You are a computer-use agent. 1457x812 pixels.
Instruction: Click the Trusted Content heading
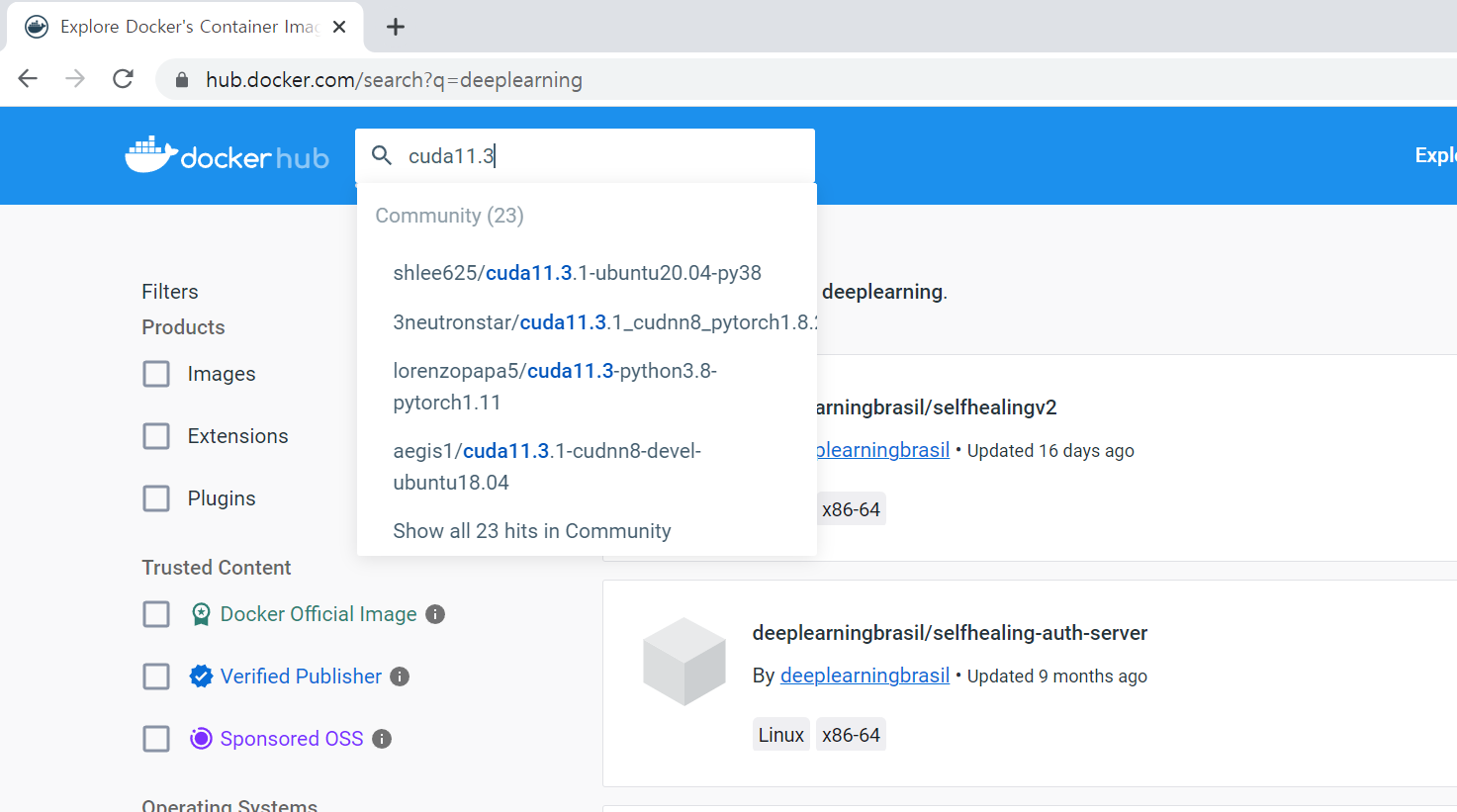217,568
